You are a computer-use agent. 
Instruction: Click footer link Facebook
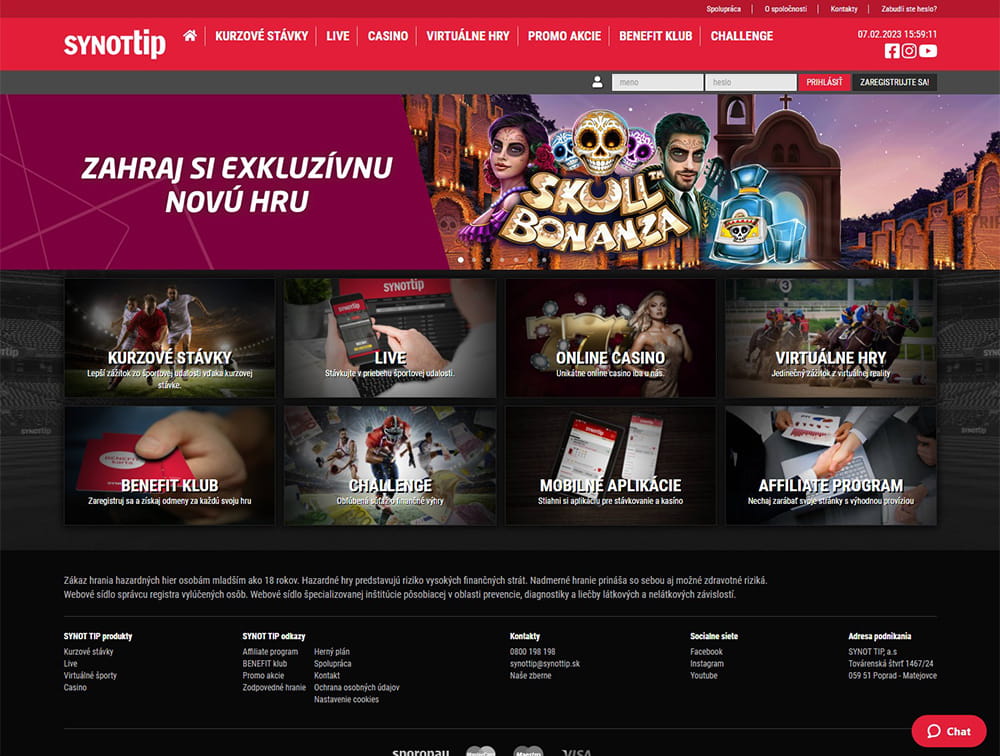tap(706, 651)
